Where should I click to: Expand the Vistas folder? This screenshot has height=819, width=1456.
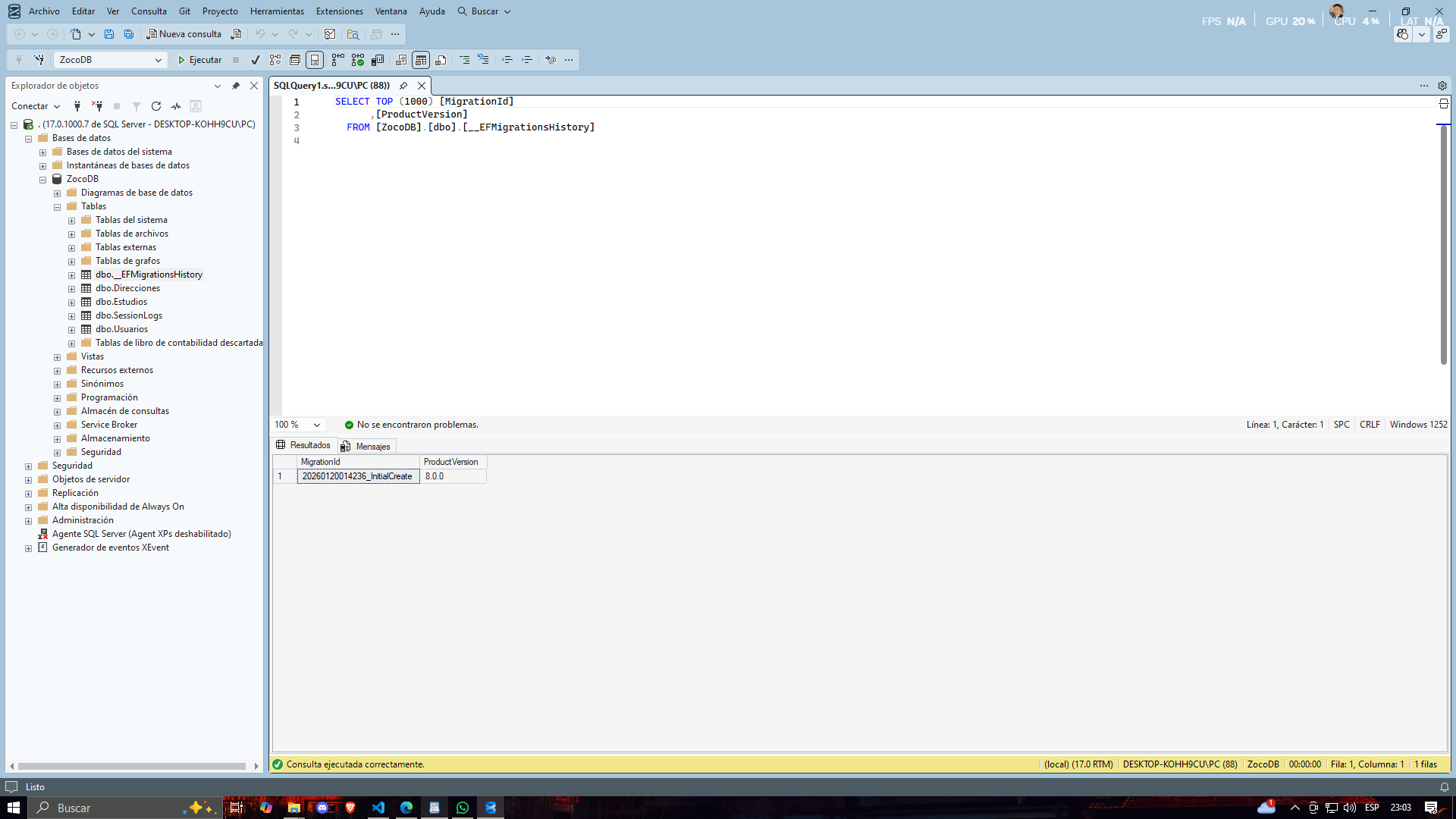pos(58,357)
